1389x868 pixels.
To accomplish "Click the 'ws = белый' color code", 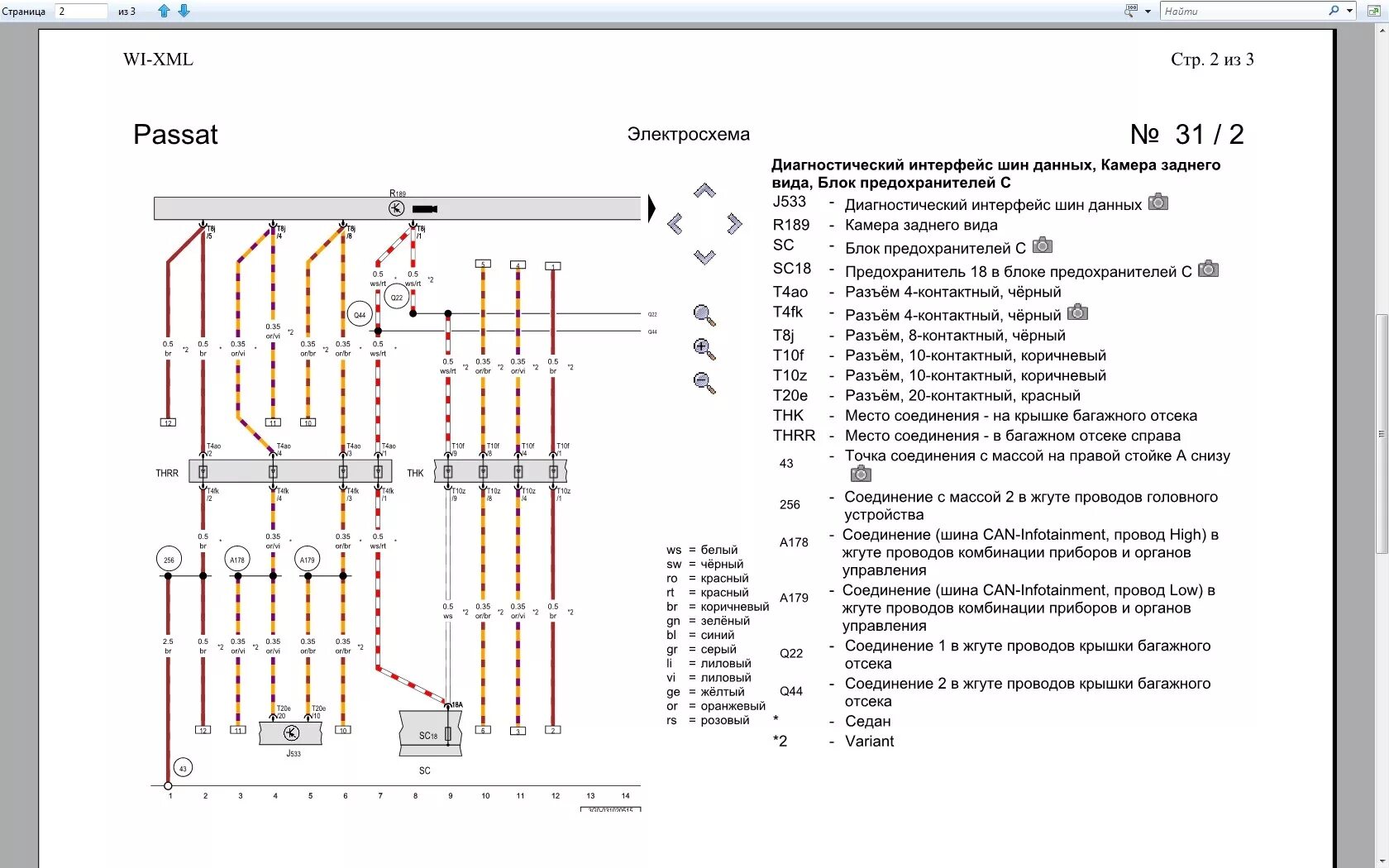I will (x=702, y=550).
